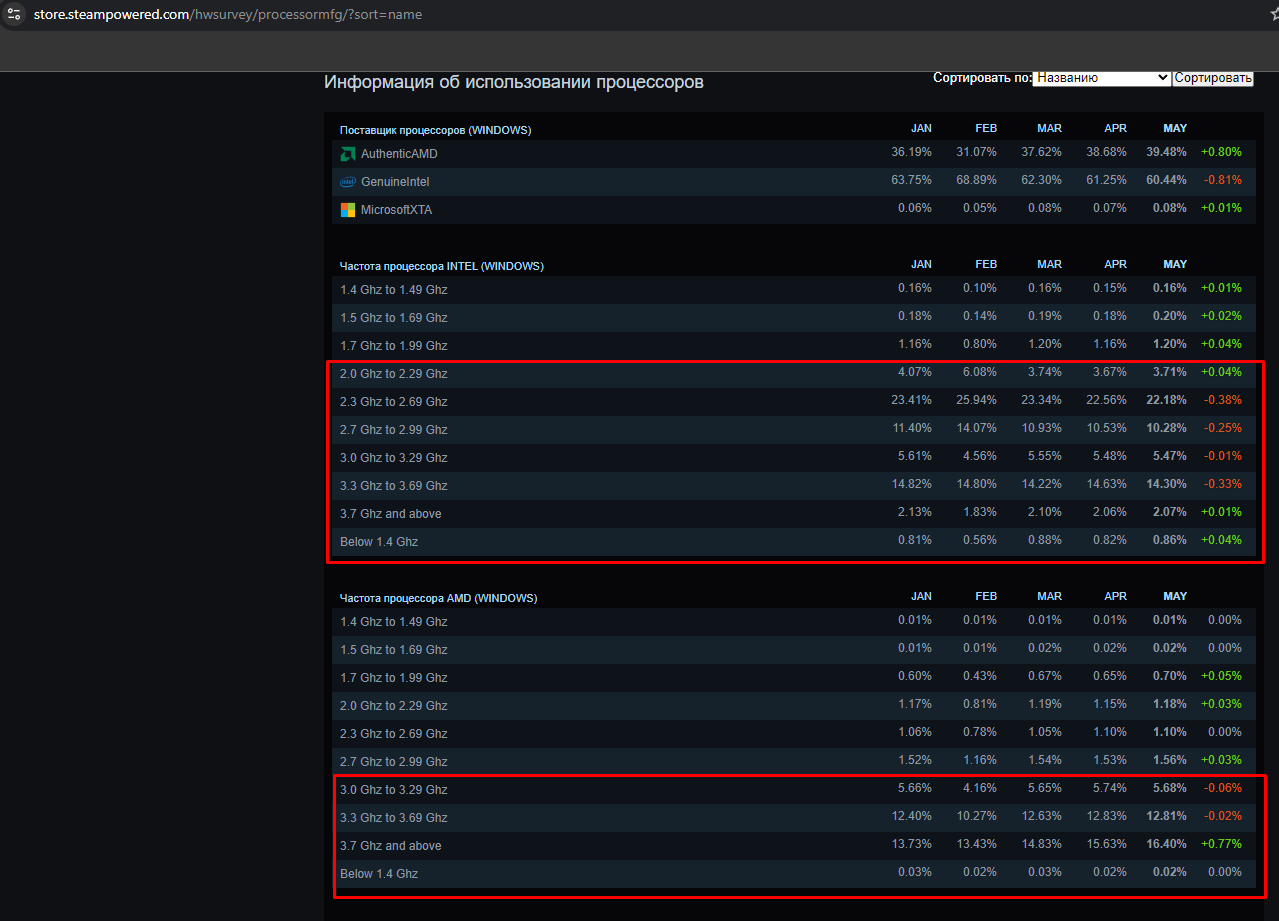Click the 63.75% JAN value for GenuineIntel
This screenshot has height=921, width=1279.
click(x=912, y=180)
